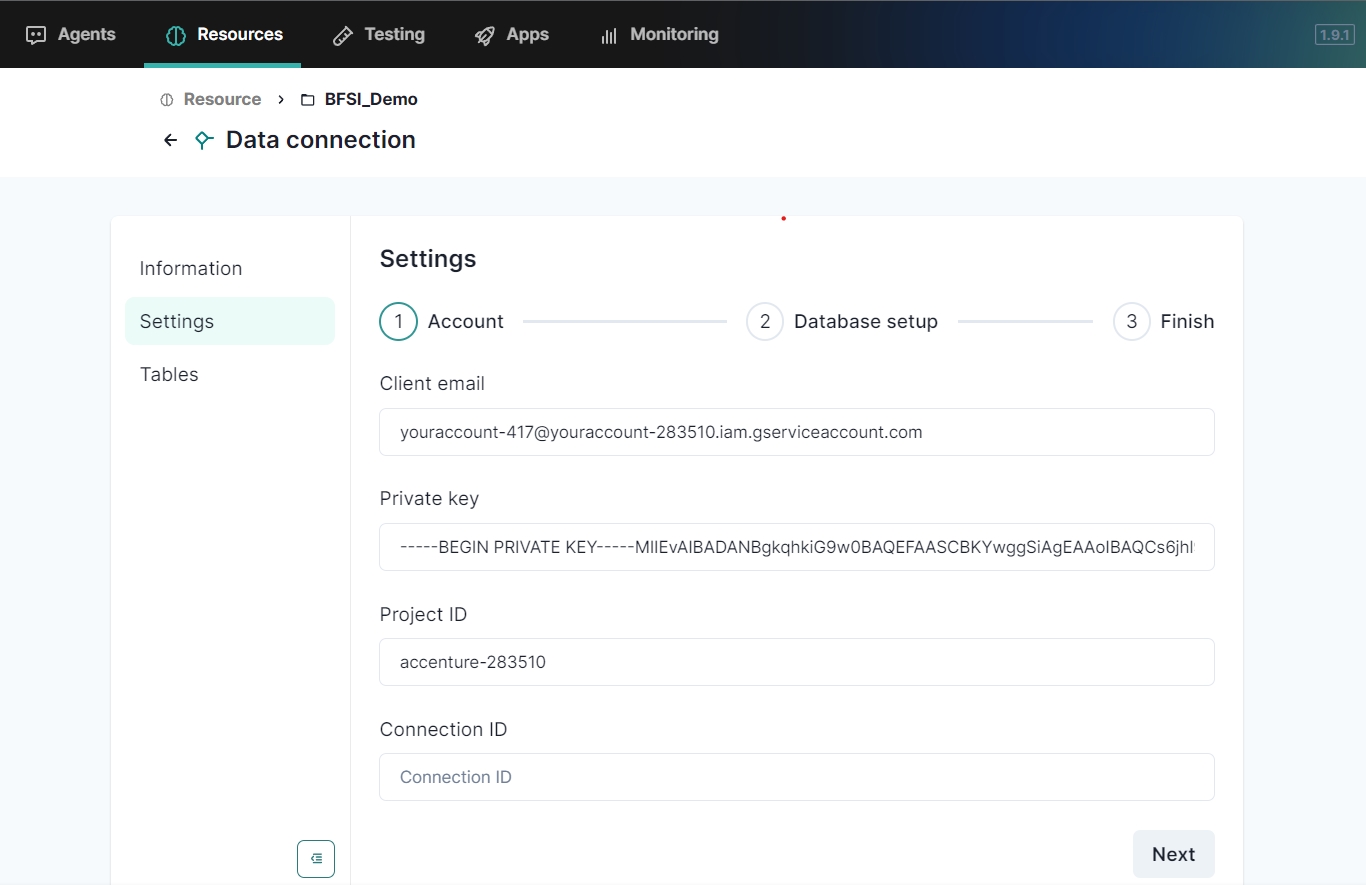Screen dimensions: 1366x885
Task: Focus the Client email field
Action: [796, 432]
